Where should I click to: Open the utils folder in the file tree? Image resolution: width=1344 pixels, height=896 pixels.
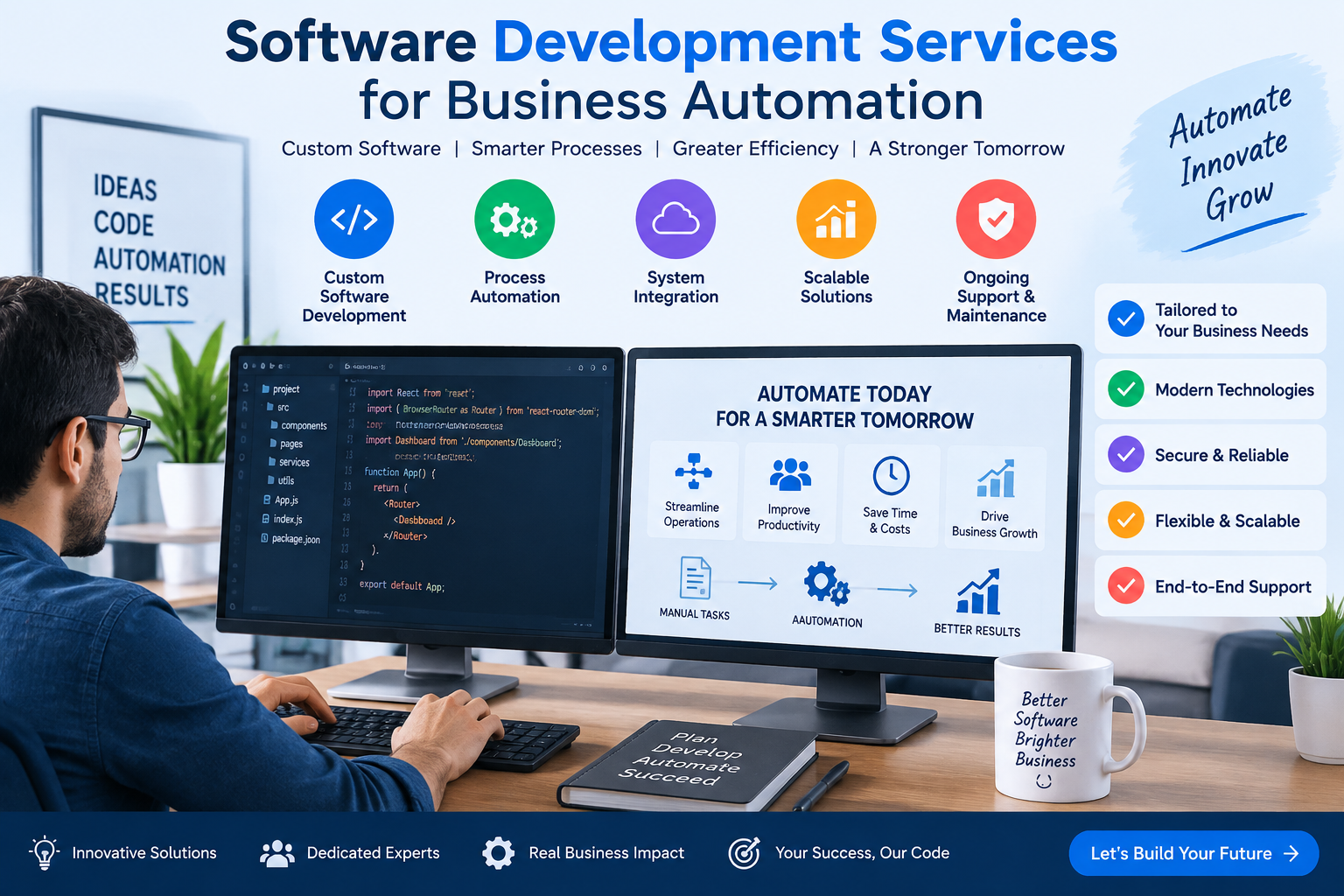tap(280, 480)
